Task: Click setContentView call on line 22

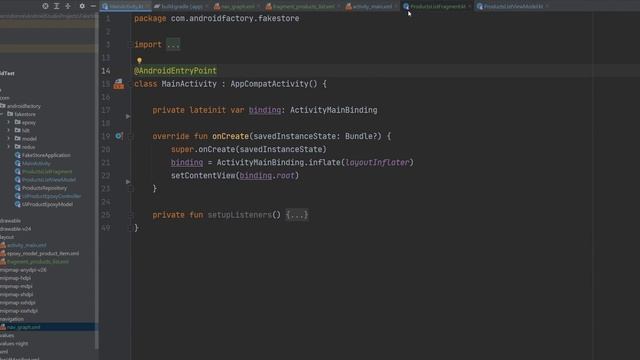Action: point(203,176)
